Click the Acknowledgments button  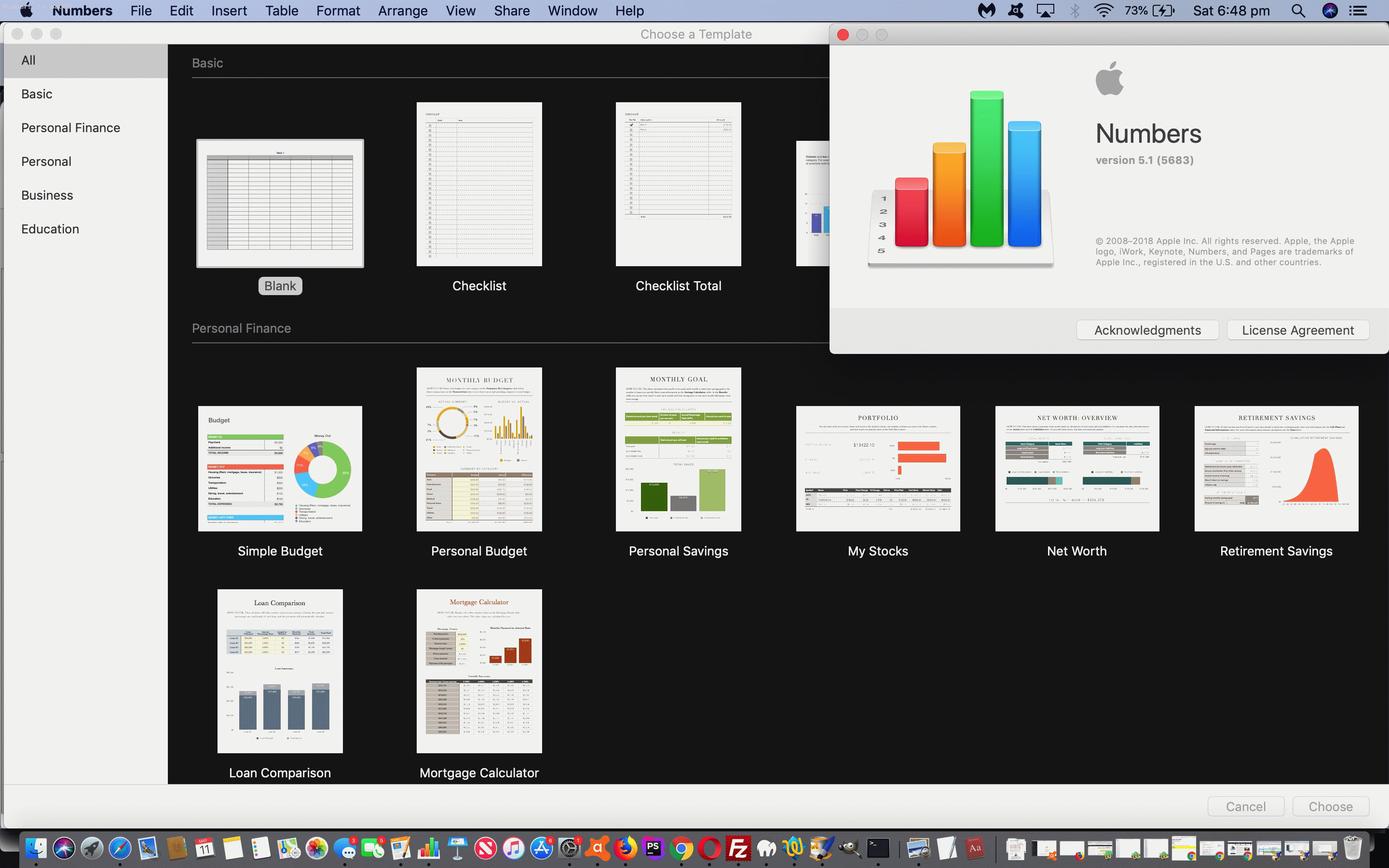coord(1147,330)
